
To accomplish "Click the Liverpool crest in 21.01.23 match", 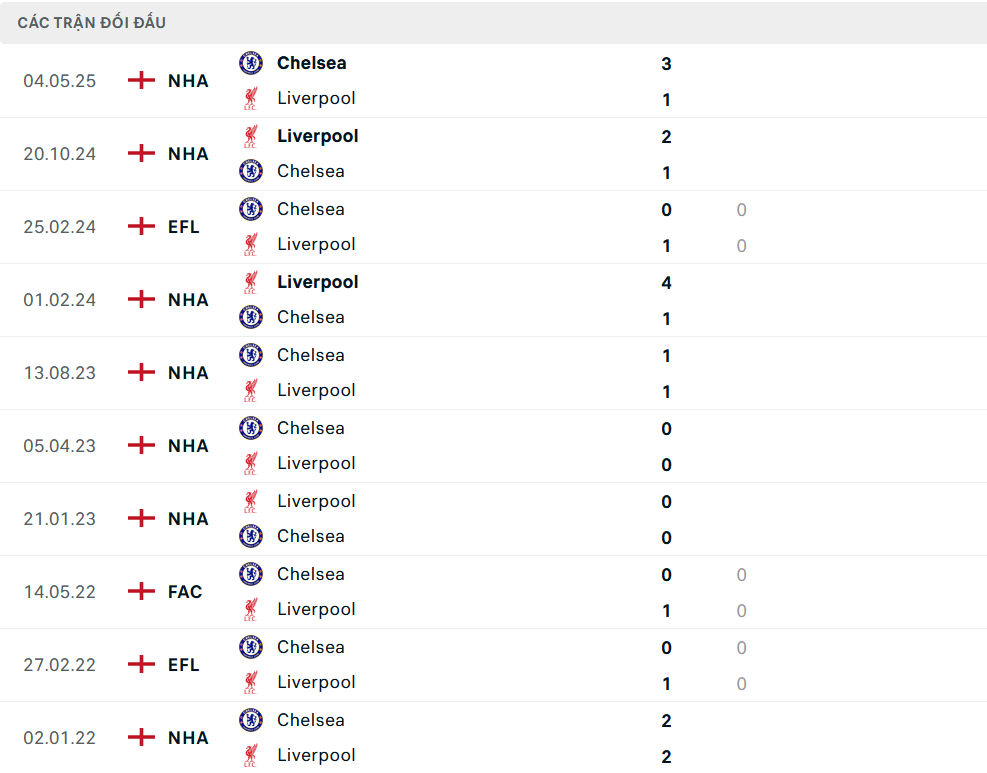I will pos(251,501).
